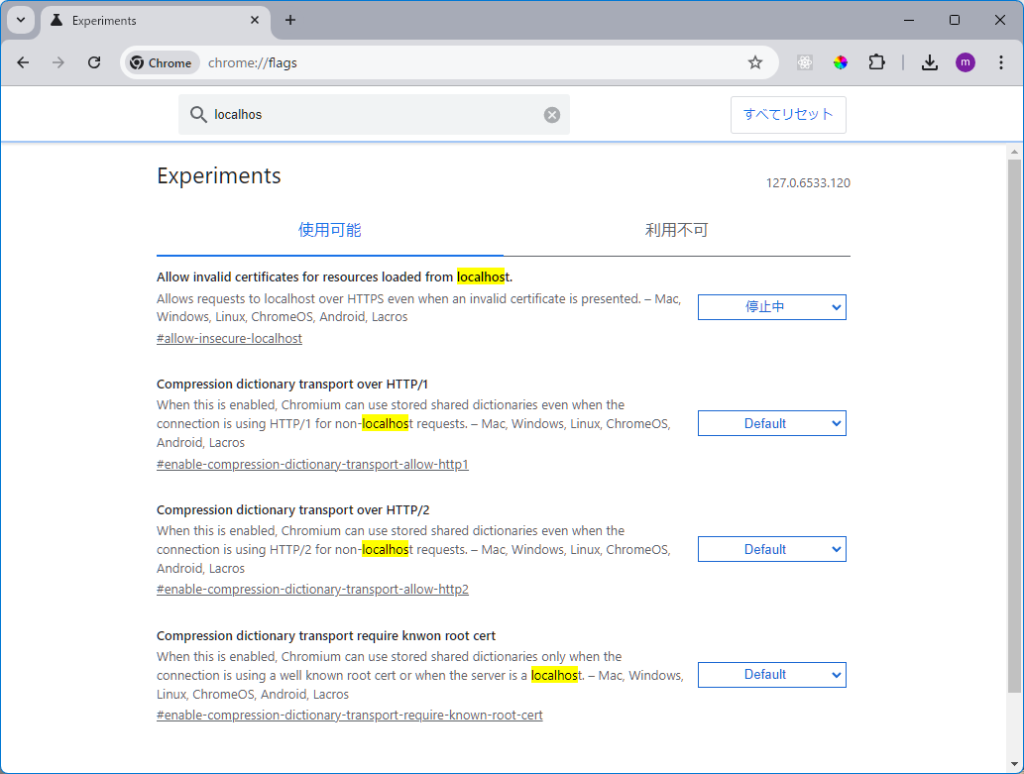Click in the flags search field

point(370,115)
